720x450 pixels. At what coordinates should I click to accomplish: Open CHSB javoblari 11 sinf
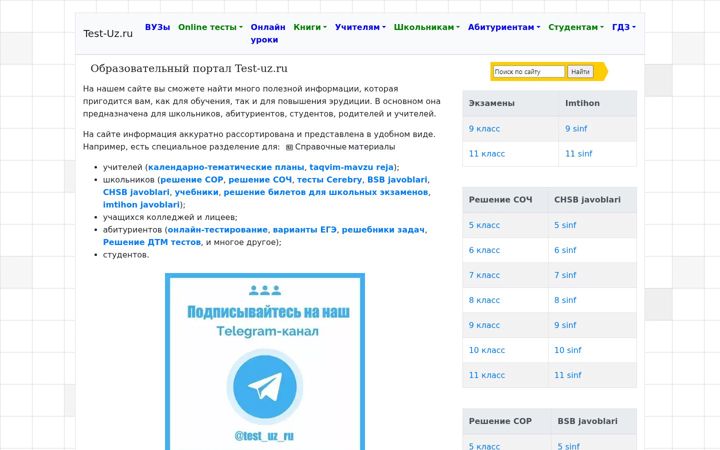point(567,375)
